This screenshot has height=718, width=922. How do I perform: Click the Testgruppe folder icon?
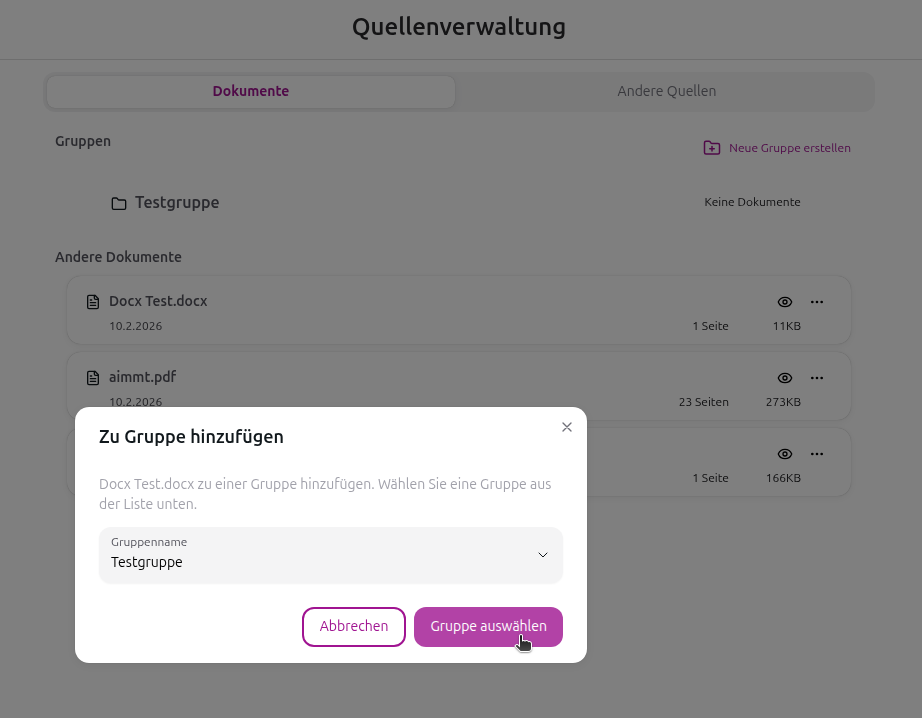click(x=118, y=203)
